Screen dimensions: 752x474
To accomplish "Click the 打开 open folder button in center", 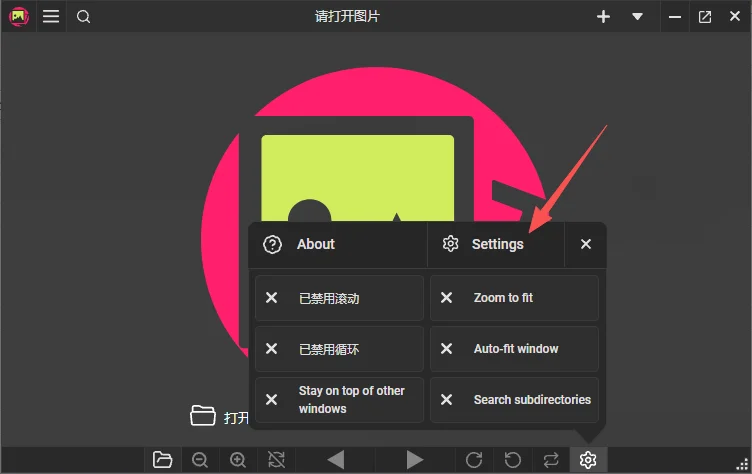I will pos(220,416).
